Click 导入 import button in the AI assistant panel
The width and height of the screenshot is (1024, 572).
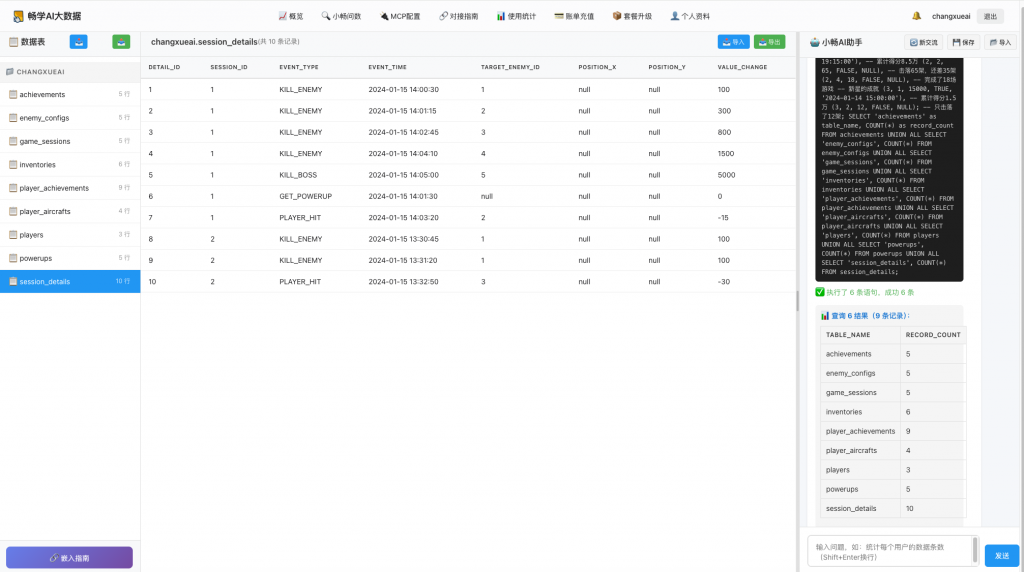tap(999, 42)
